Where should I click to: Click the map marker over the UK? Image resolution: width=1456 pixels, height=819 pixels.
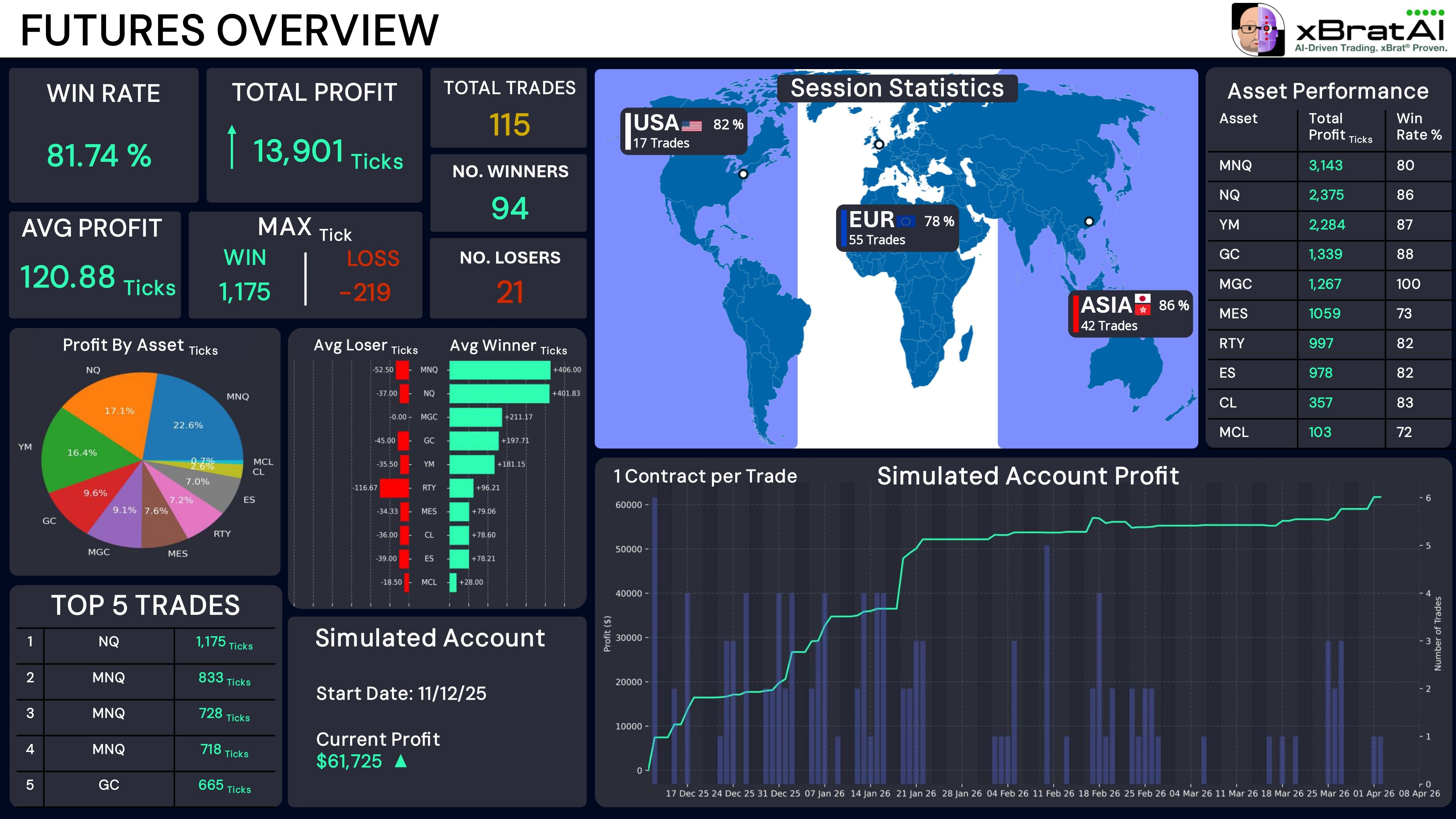879,144
